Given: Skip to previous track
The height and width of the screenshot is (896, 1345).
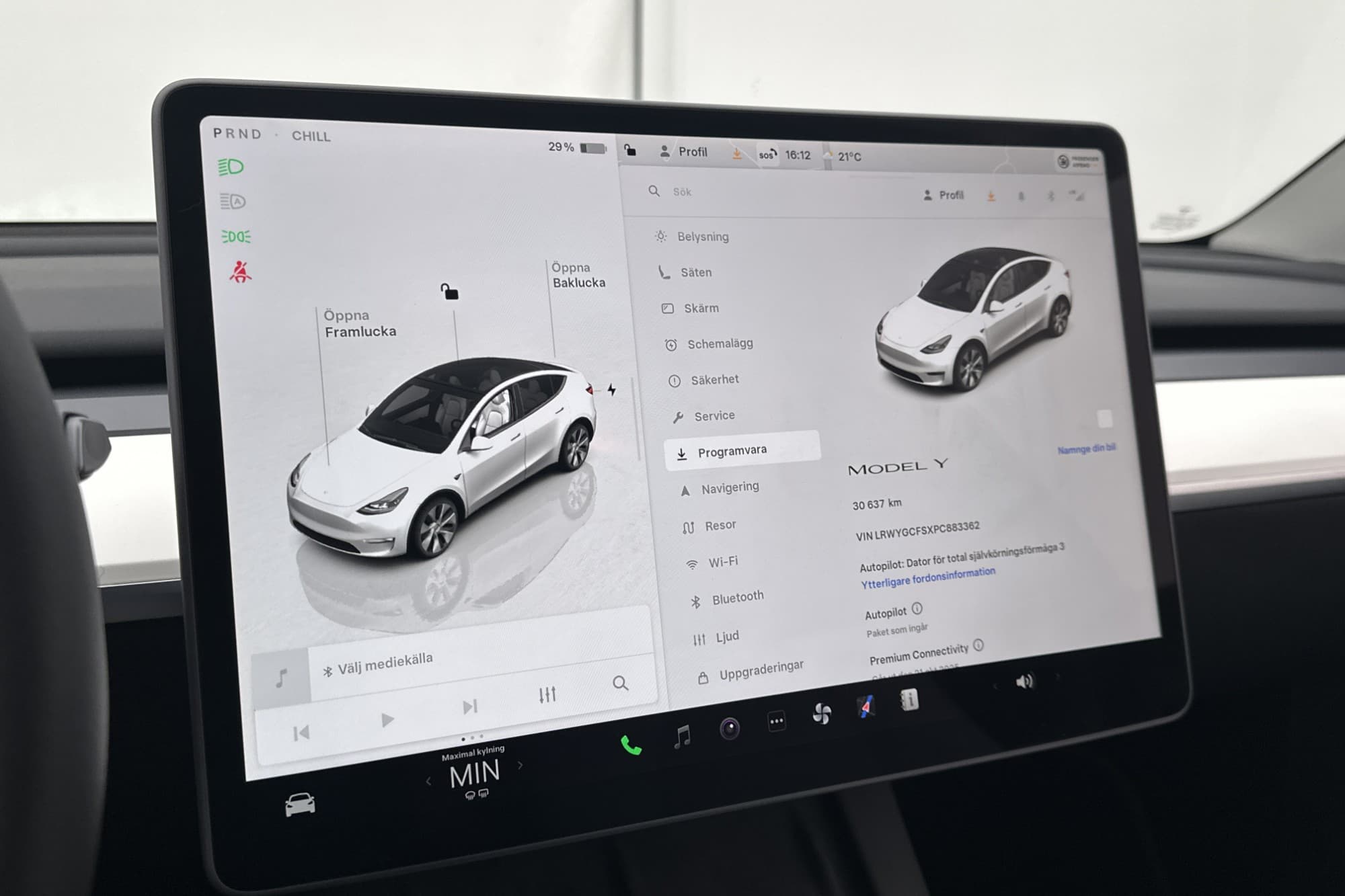Looking at the screenshot, I should pyautogui.click(x=301, y=733).
